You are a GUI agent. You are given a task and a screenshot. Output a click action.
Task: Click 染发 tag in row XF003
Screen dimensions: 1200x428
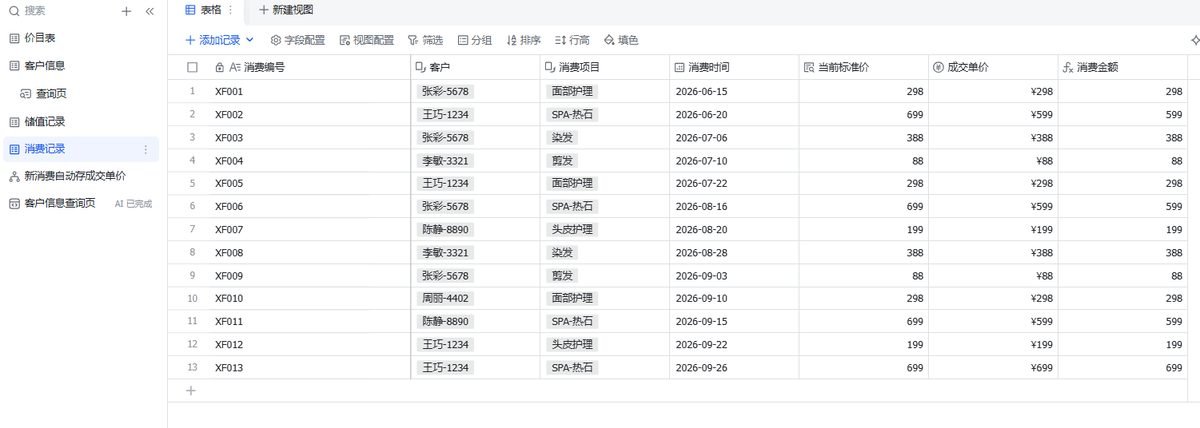pos(563,137)
